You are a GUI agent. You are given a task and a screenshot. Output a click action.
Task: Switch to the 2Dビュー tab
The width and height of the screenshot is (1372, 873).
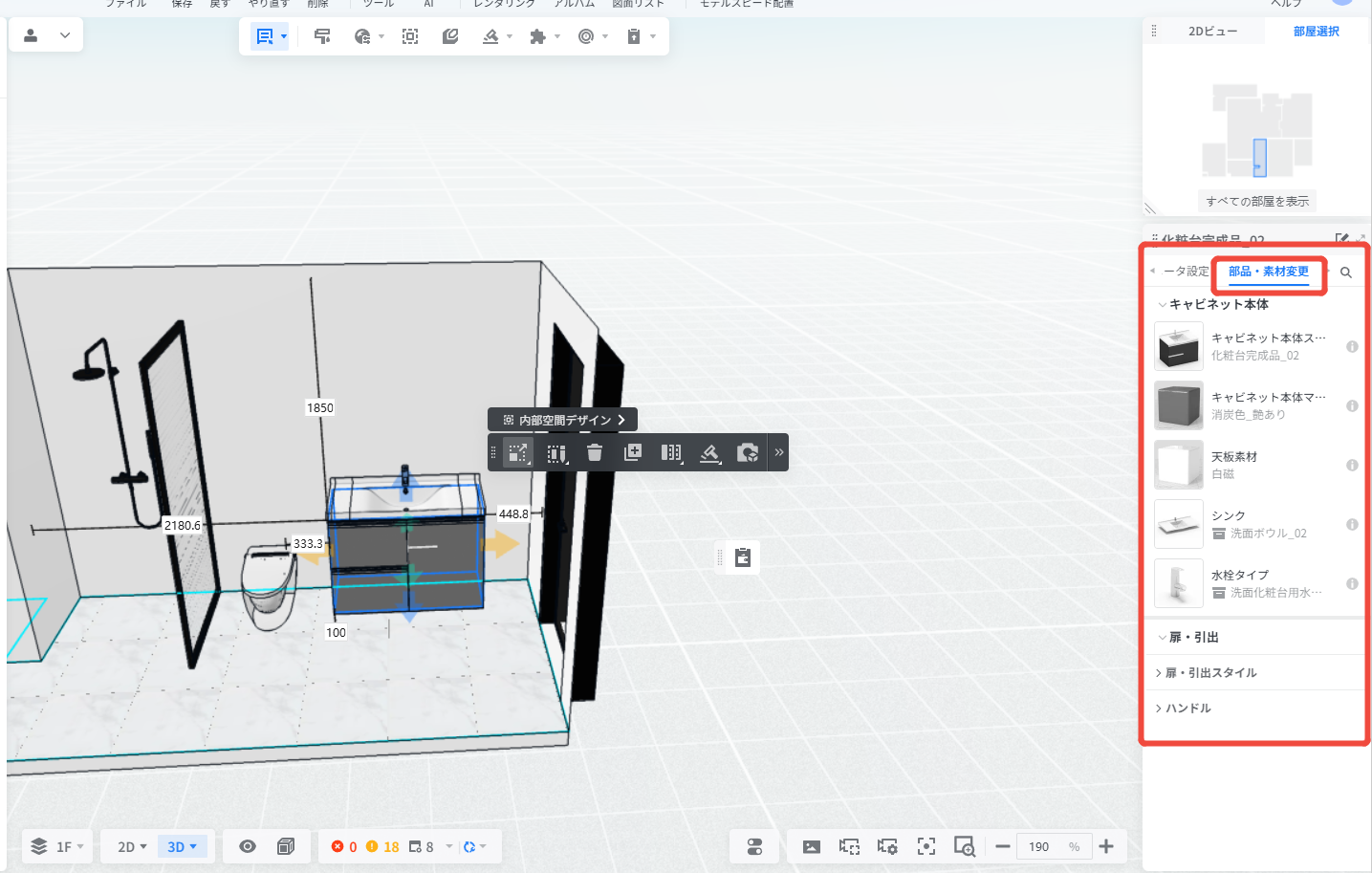[1212, 32]
